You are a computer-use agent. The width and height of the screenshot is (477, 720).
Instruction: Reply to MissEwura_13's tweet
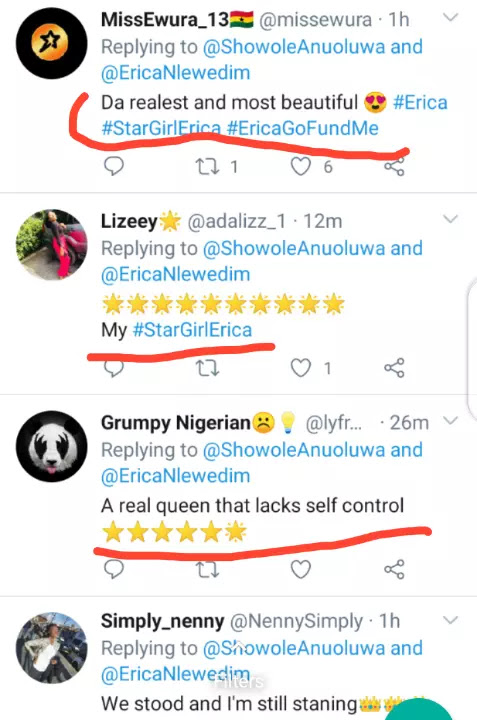point(113,166)
